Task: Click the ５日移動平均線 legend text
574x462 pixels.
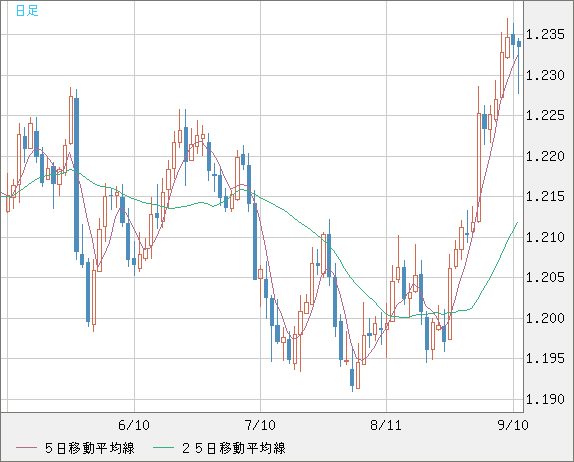Action: coord(90,448)
